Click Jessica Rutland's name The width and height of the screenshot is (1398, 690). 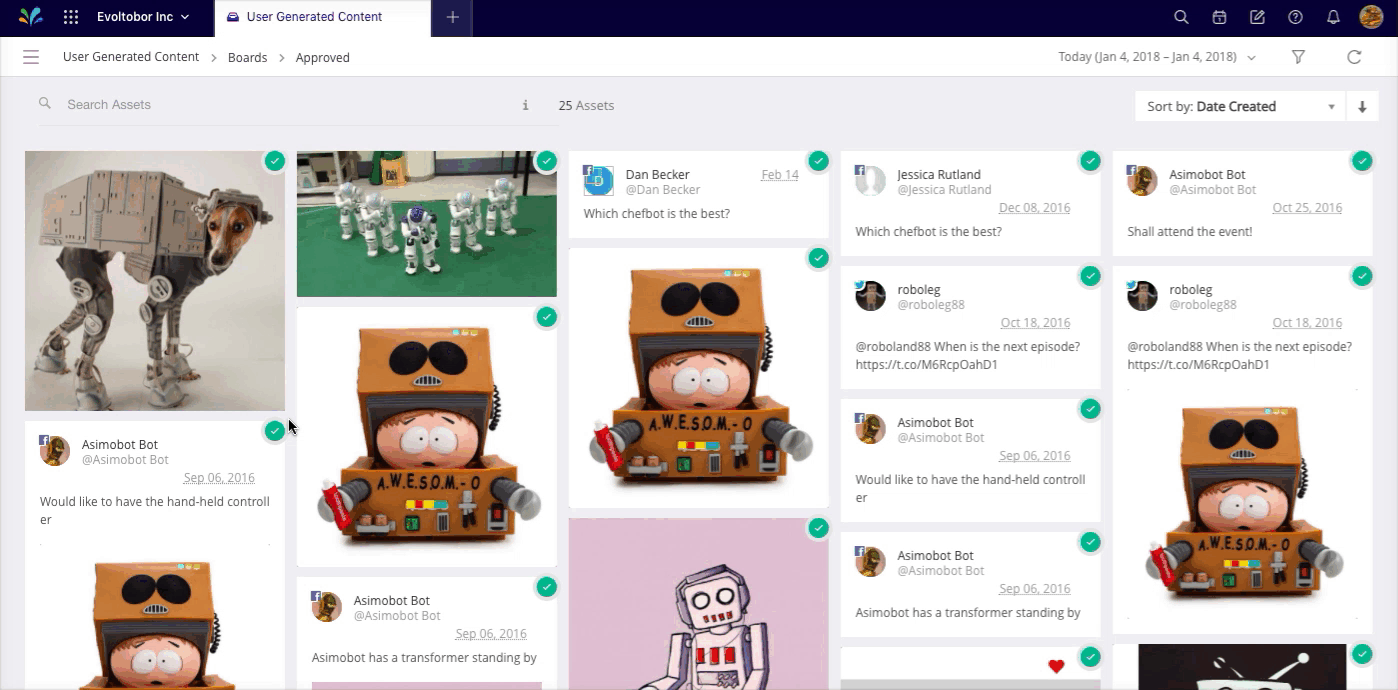(x=939, y=174)
